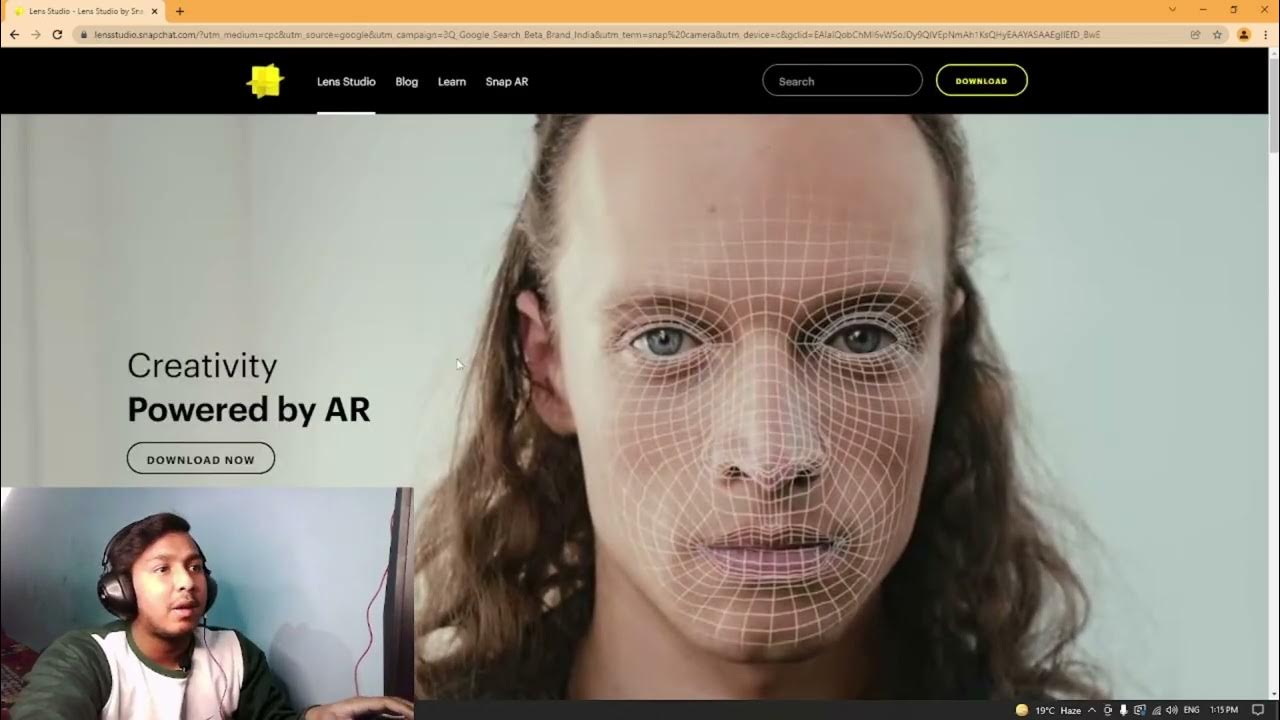Viewport: 1280px width, 720px height.
Task: Open the tab search chevron
Action: 1172,10
